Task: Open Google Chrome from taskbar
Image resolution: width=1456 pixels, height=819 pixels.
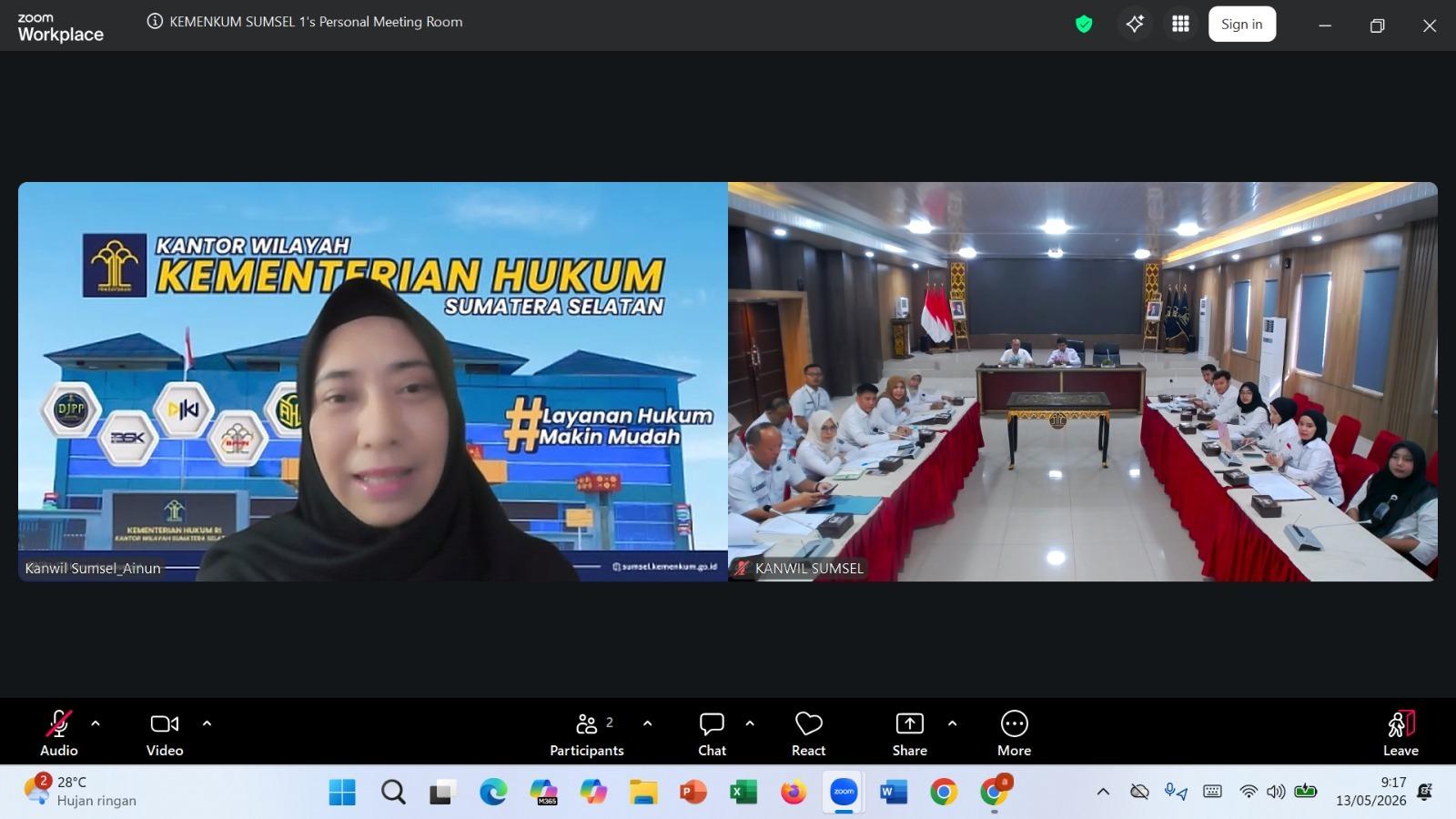Action: click(944, 793)
